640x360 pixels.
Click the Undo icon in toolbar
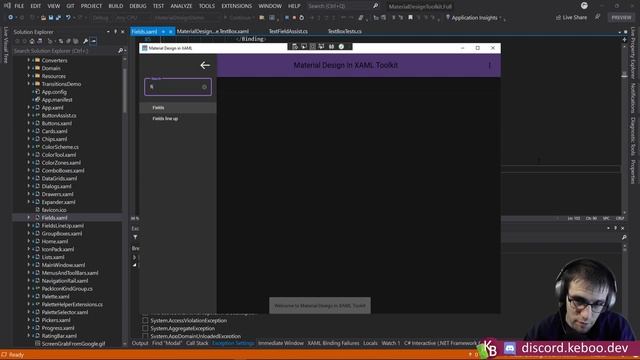pos(68,18)
